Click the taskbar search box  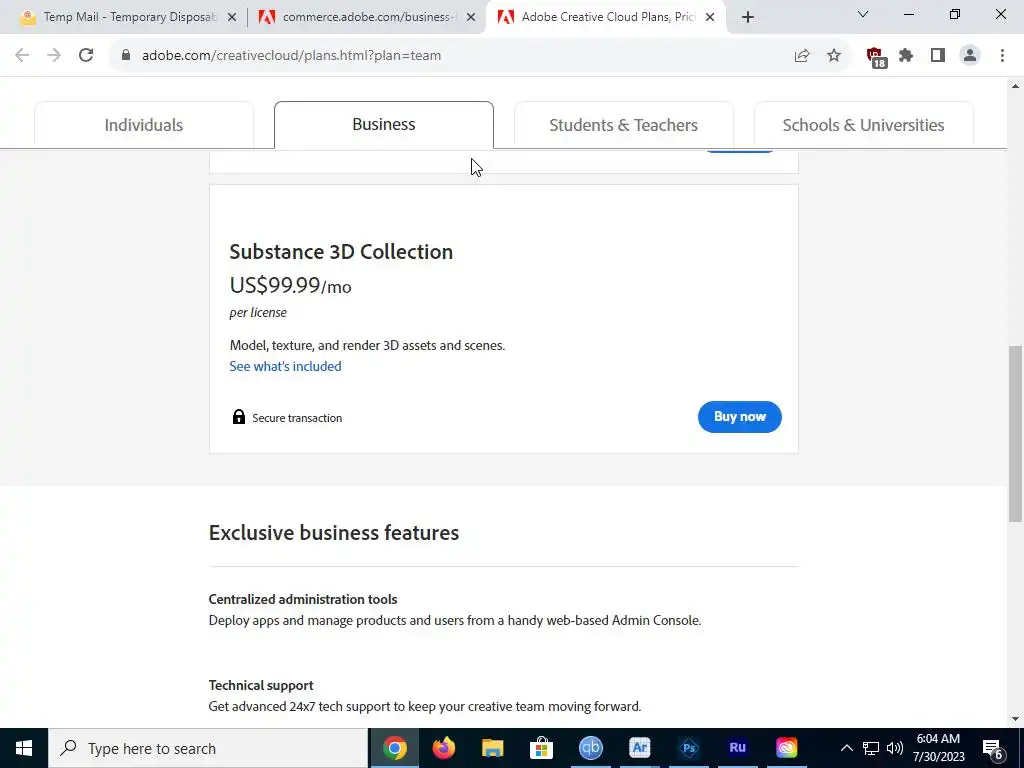[208, 748]
